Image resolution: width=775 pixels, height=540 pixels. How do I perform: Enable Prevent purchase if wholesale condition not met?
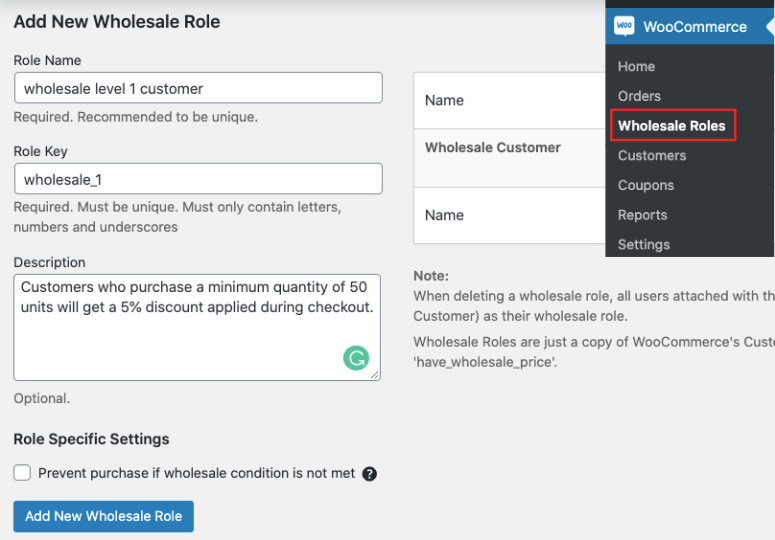tap(22, 473)
